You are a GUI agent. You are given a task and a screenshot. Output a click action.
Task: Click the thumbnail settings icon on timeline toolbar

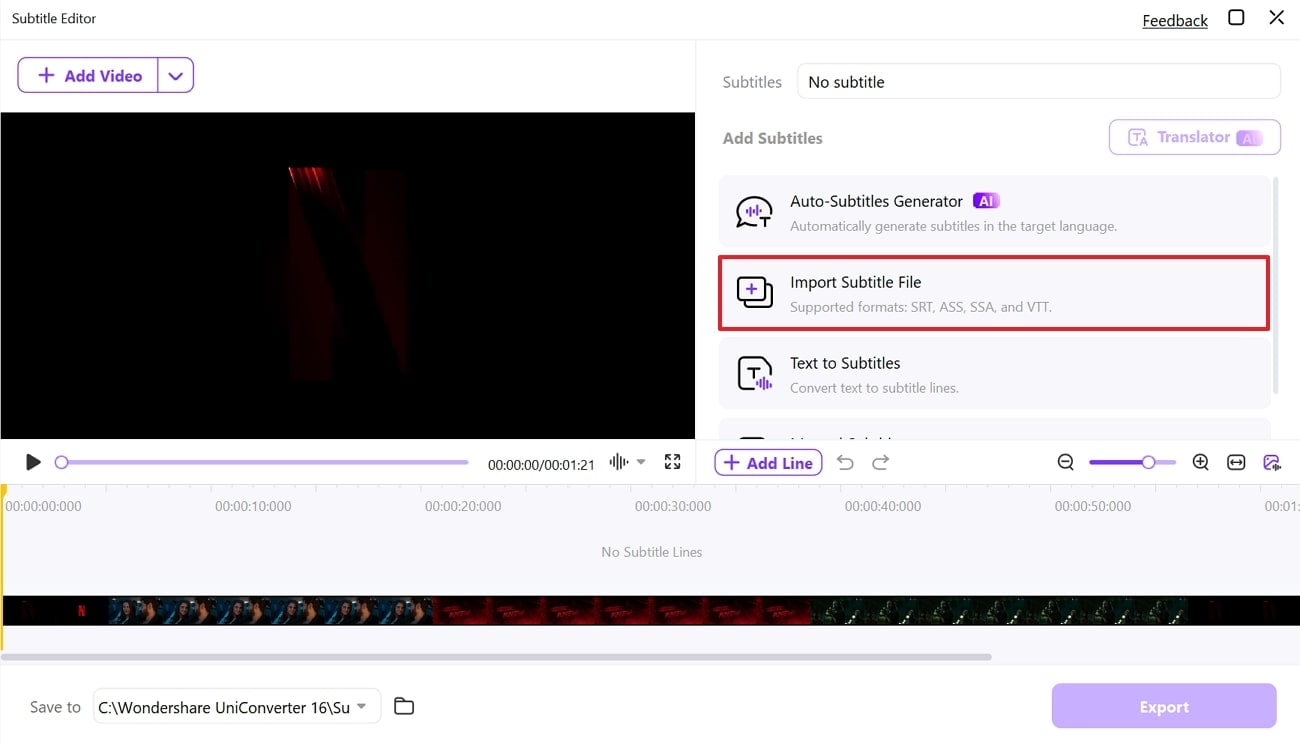pyautogui.click(x=1272, y=462)
